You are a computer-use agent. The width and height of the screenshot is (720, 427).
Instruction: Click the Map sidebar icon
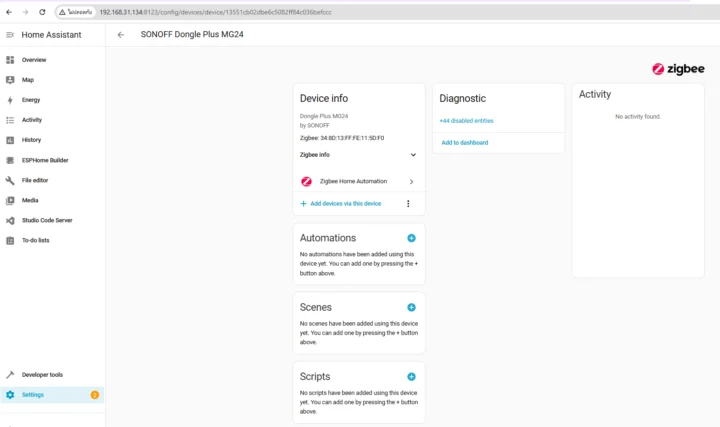click(10, 80)
